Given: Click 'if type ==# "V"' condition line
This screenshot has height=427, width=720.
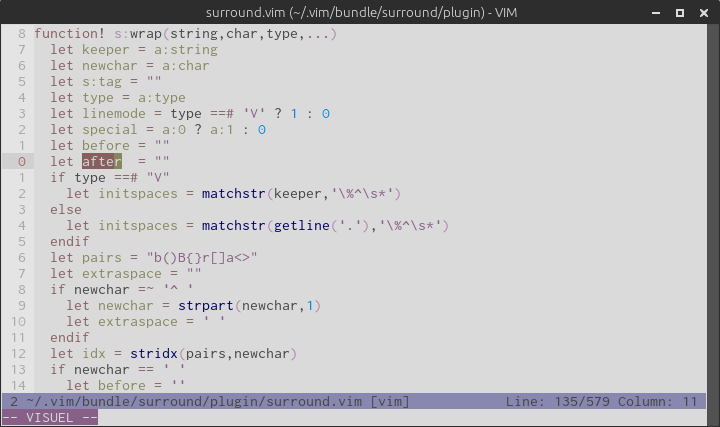Looking at the screenshot, I should [x=110, y=178].
